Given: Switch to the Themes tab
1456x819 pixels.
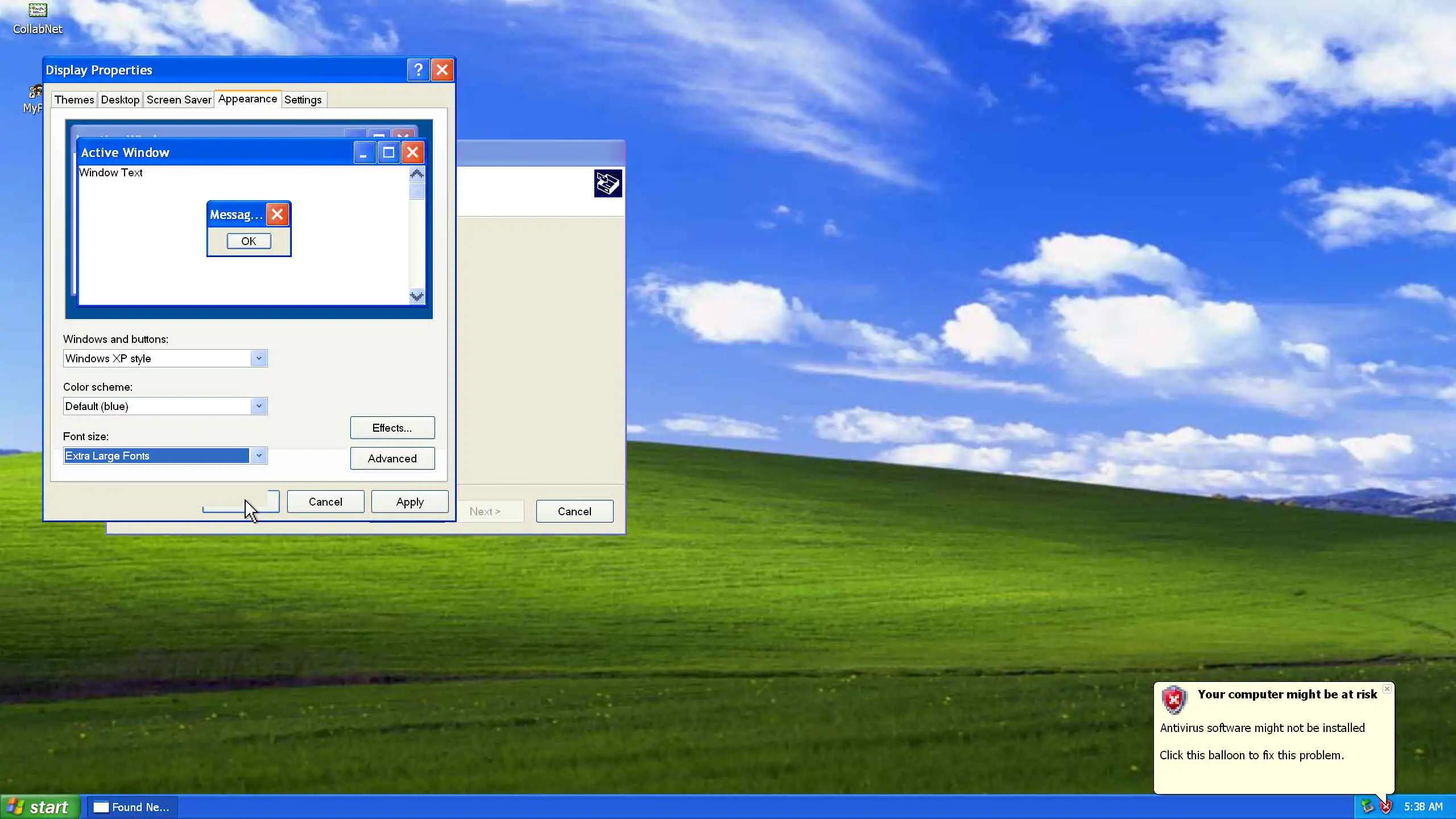Looking at the screenshot, I should click(74, 100).
